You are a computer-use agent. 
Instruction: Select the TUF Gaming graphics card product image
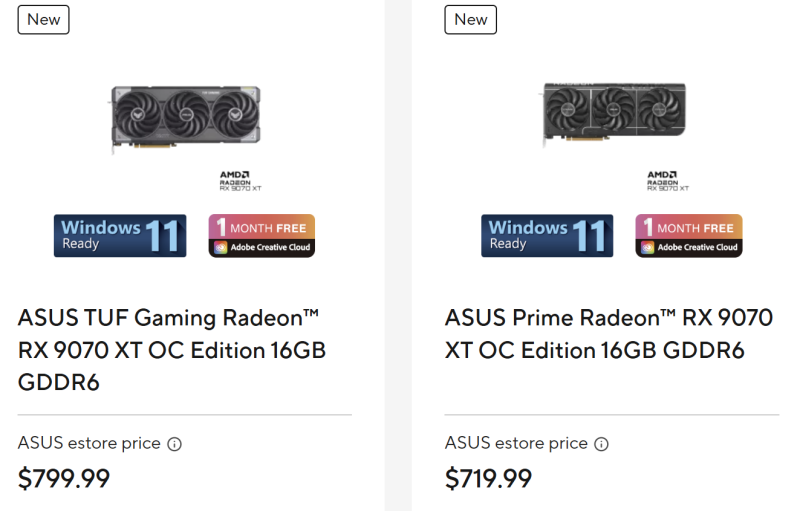coord(185,116)
